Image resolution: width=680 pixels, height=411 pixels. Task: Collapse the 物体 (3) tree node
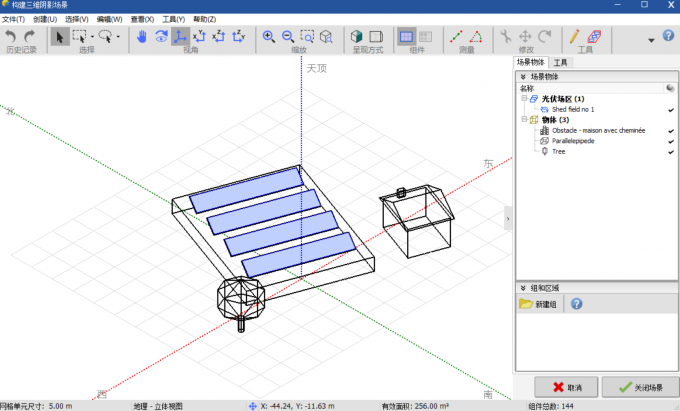(522, 120)
